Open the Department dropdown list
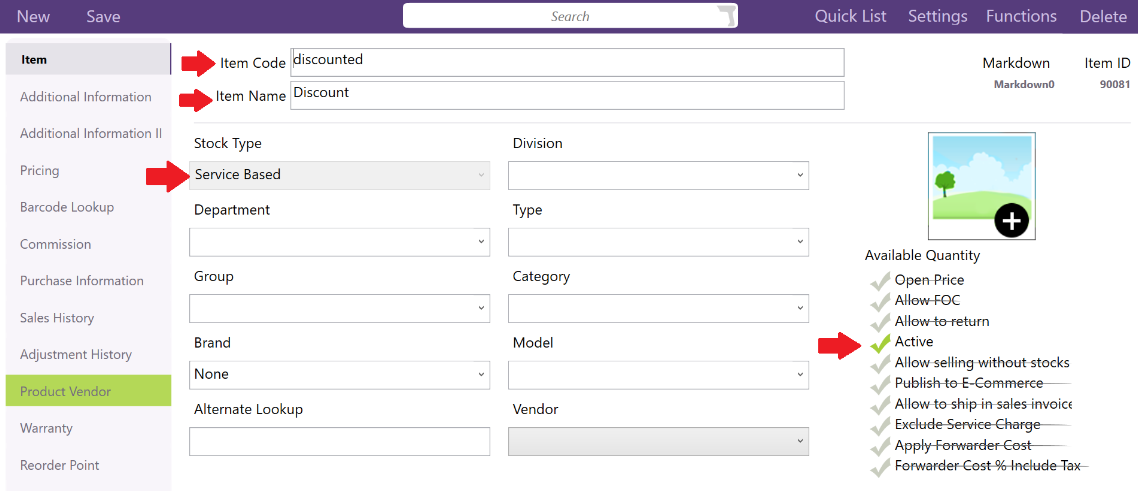The image size is (1138, 491). pyautogui.click(x=339, y=242)
